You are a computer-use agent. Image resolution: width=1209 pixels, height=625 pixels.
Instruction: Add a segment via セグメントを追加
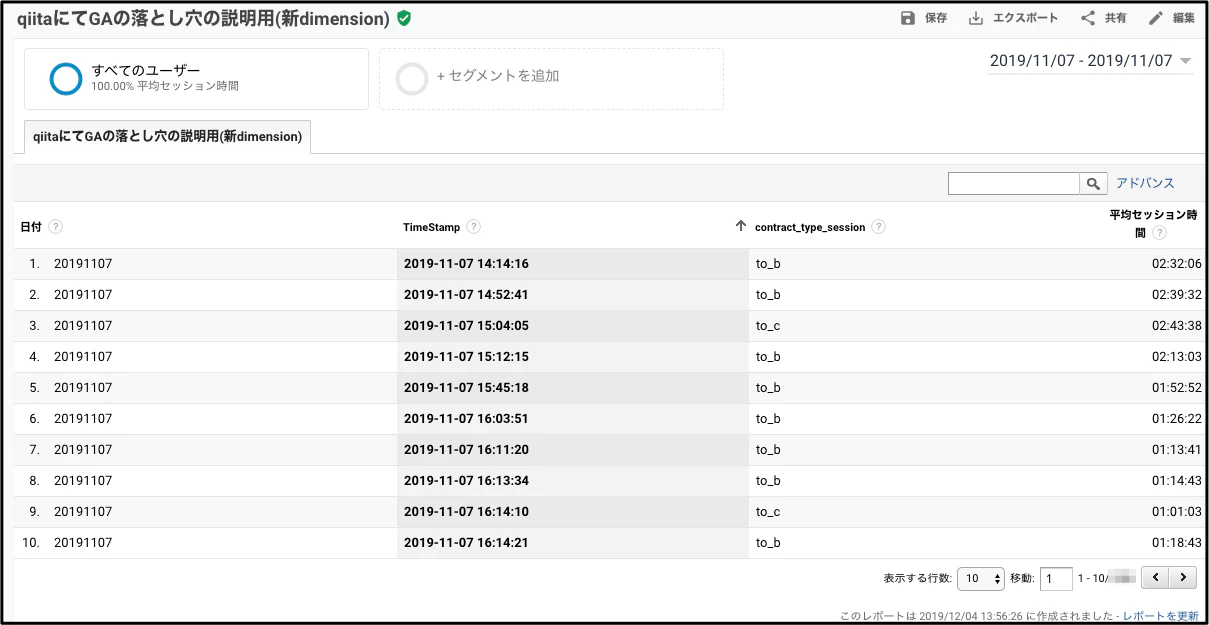tap(551, 79)
